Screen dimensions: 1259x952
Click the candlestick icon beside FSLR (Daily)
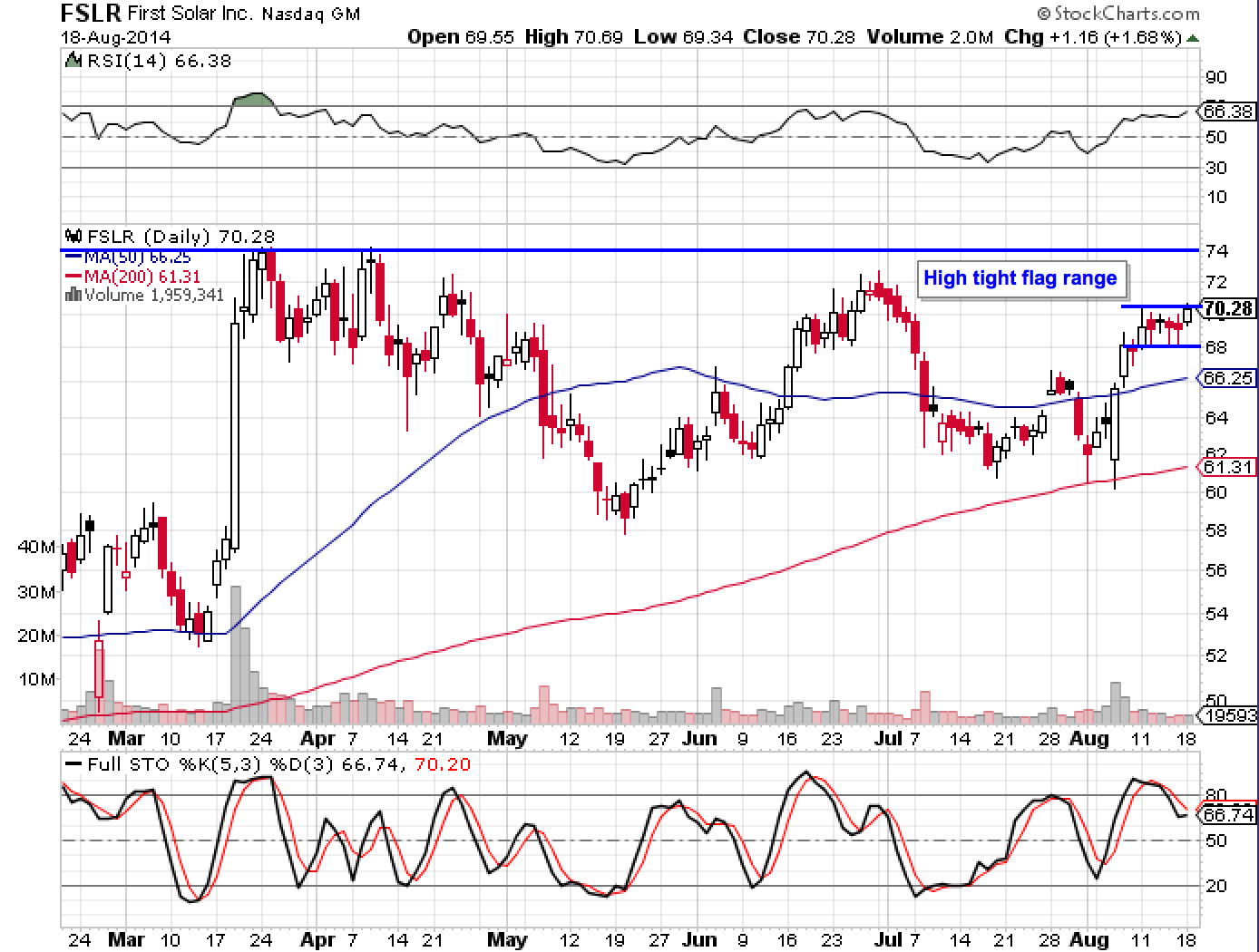74,236
